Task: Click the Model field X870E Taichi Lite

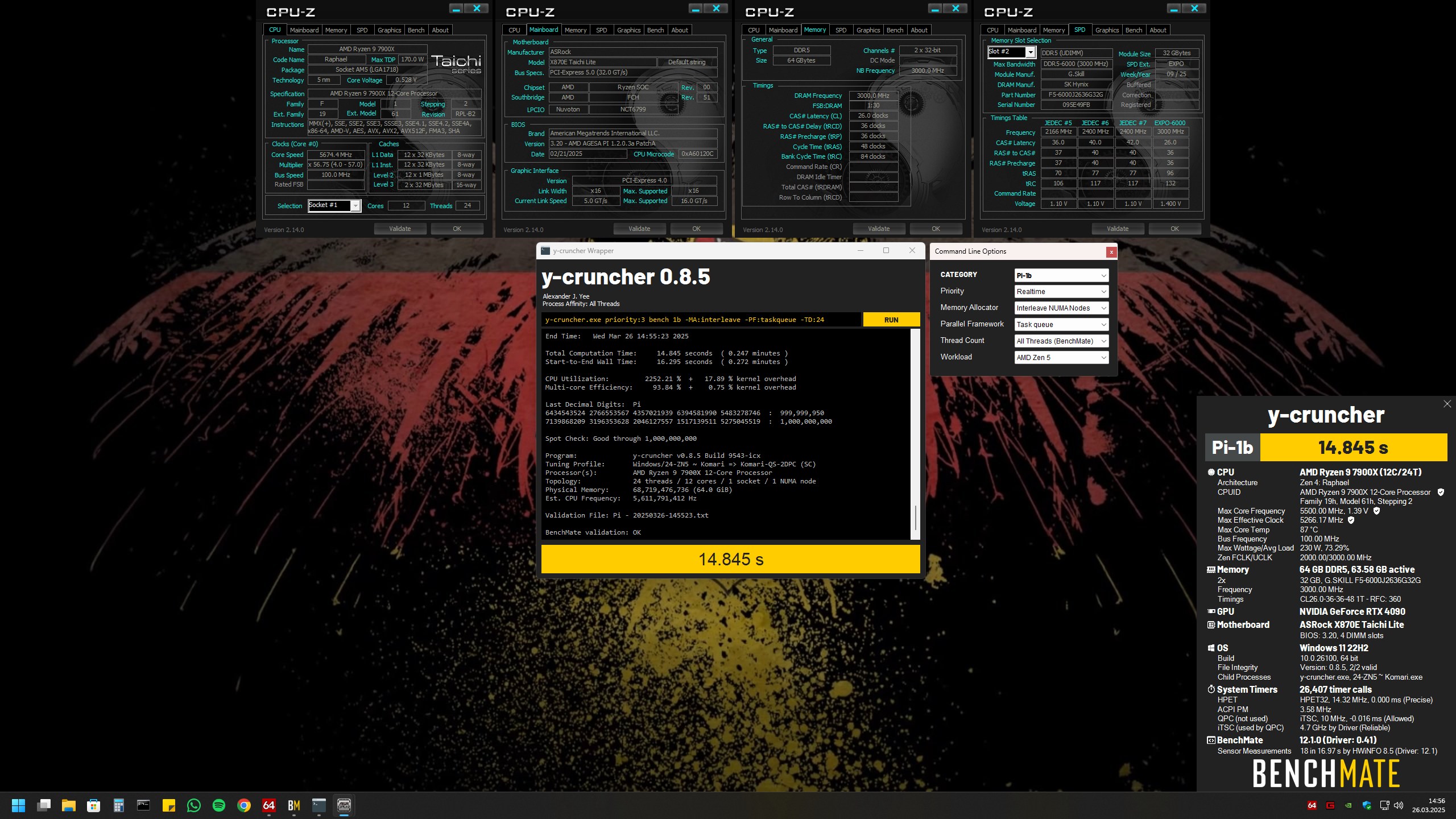Action: coord(602,62)
